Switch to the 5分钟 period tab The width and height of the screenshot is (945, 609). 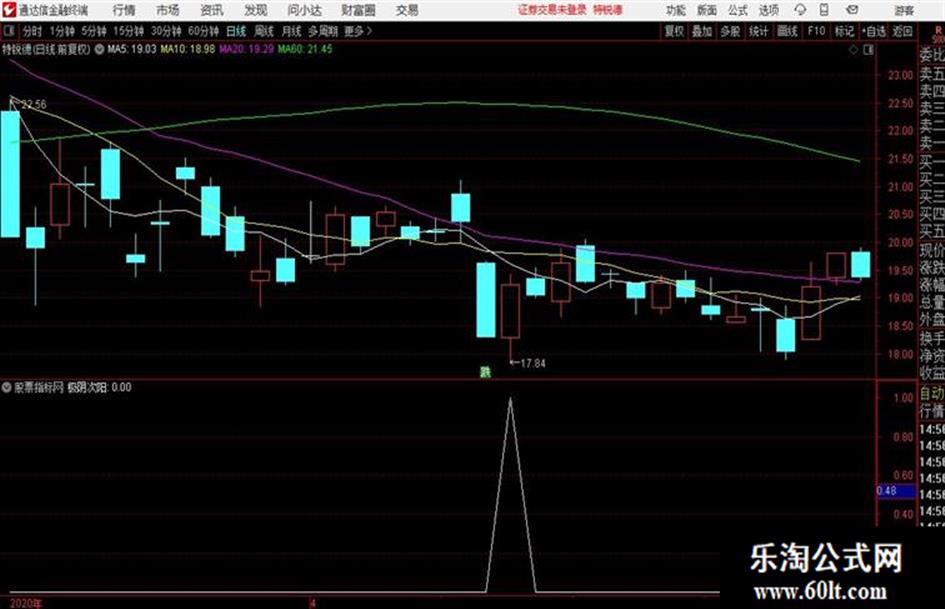[94, 31]
